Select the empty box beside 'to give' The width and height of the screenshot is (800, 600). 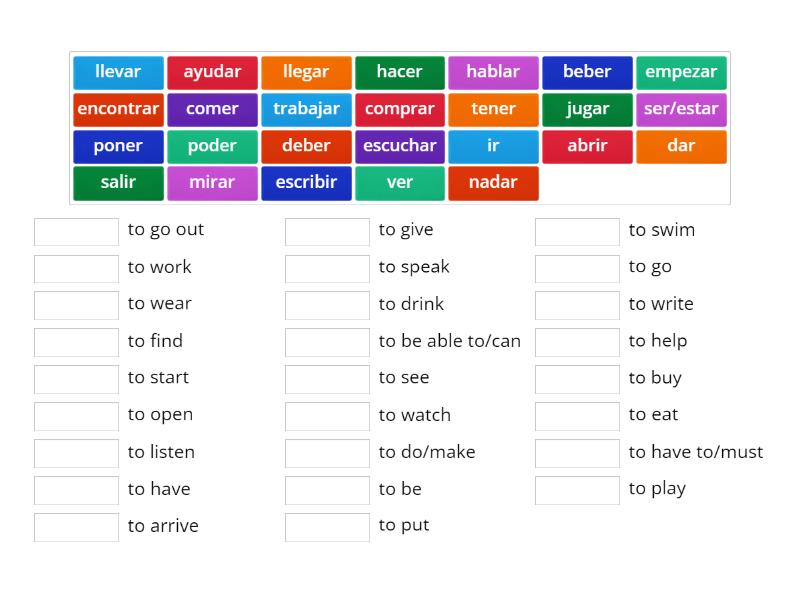point(327,230)
